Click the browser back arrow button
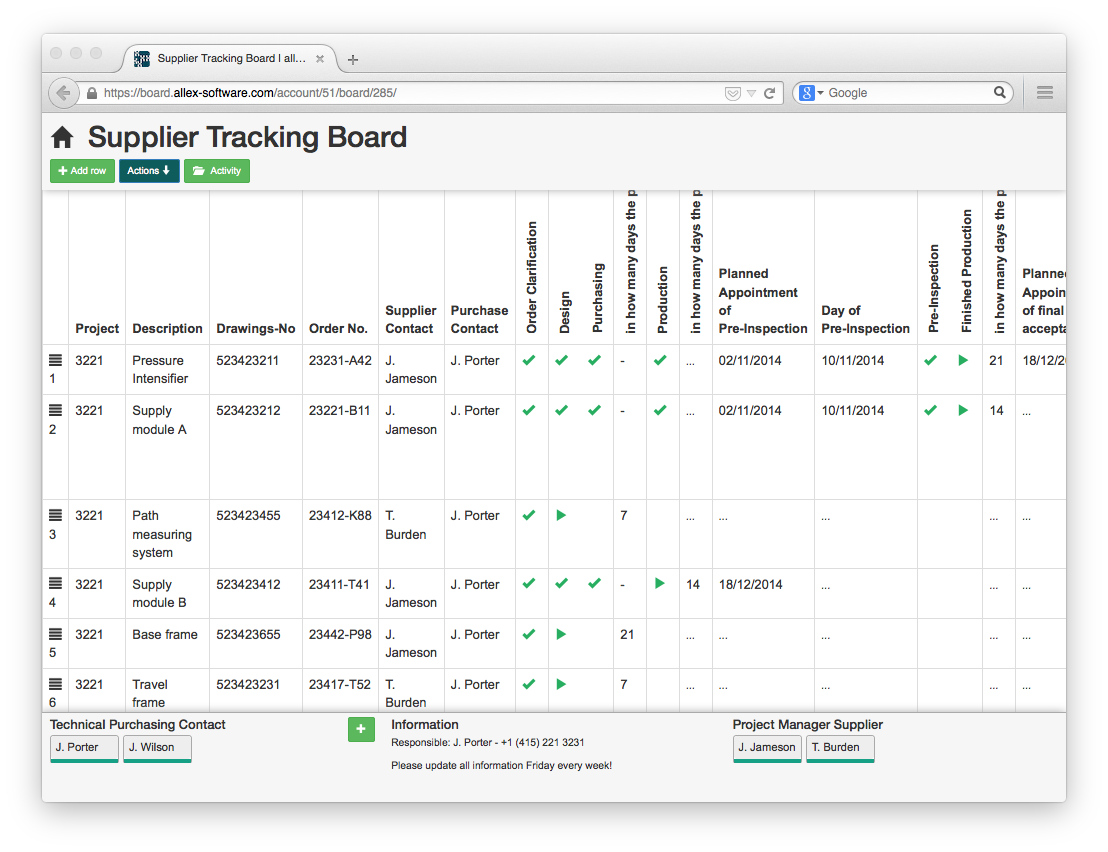 click(x=64, y=93)
